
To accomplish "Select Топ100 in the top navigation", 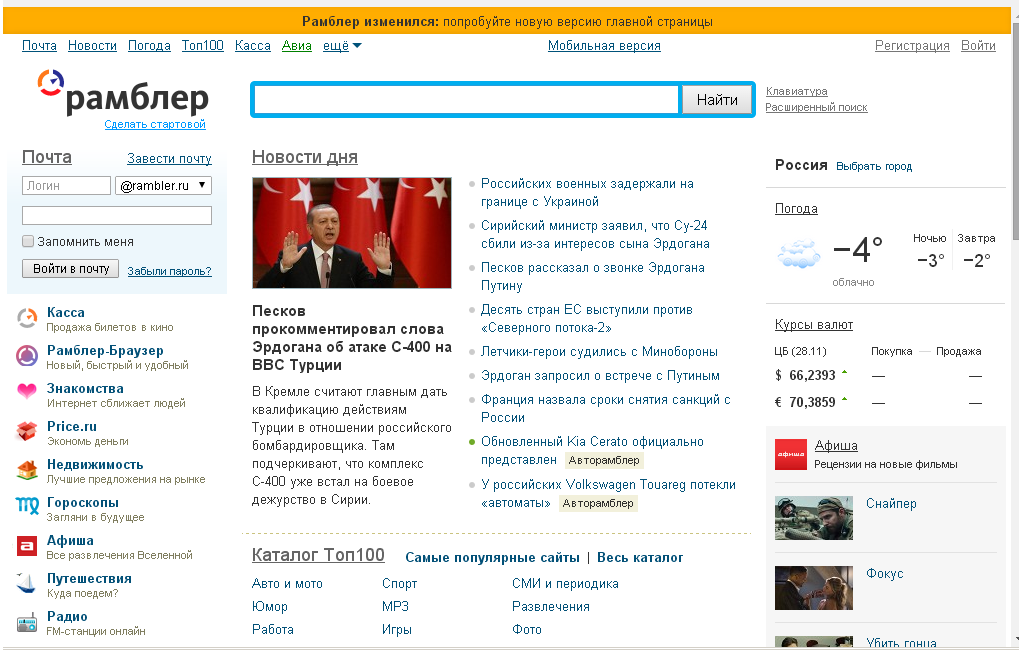I will (x=203, y=46).
